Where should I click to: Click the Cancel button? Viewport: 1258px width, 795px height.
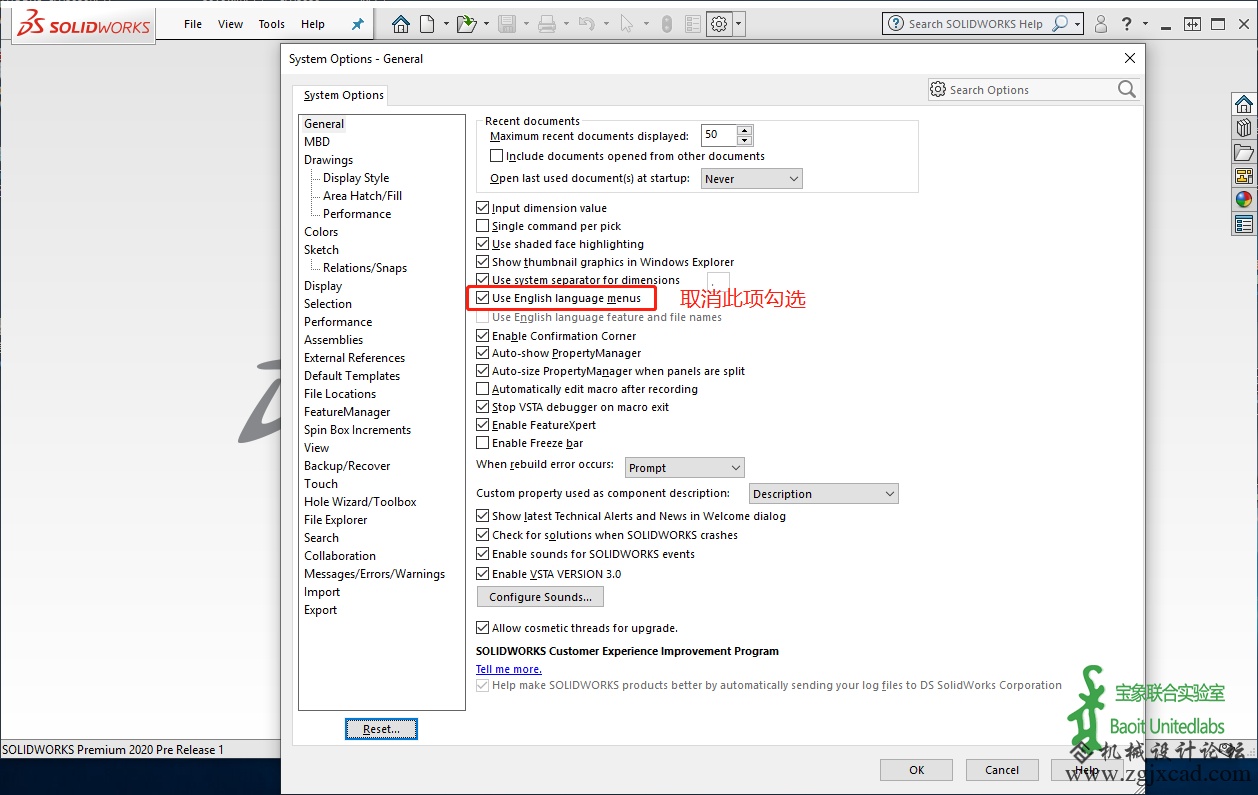pyautogui.click(x=1002, y=770)
